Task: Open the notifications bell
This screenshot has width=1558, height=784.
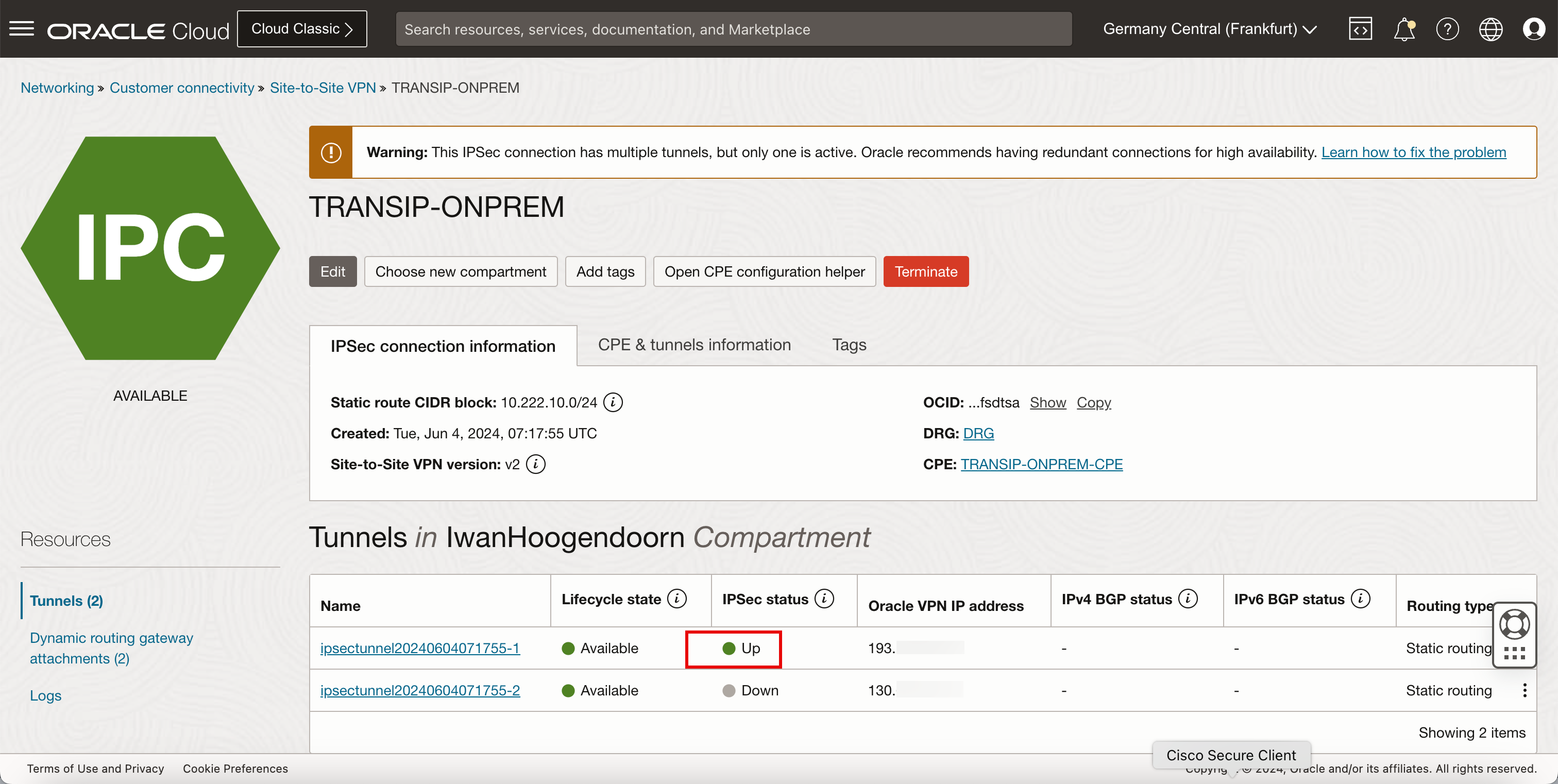Action: [1403, 29]
